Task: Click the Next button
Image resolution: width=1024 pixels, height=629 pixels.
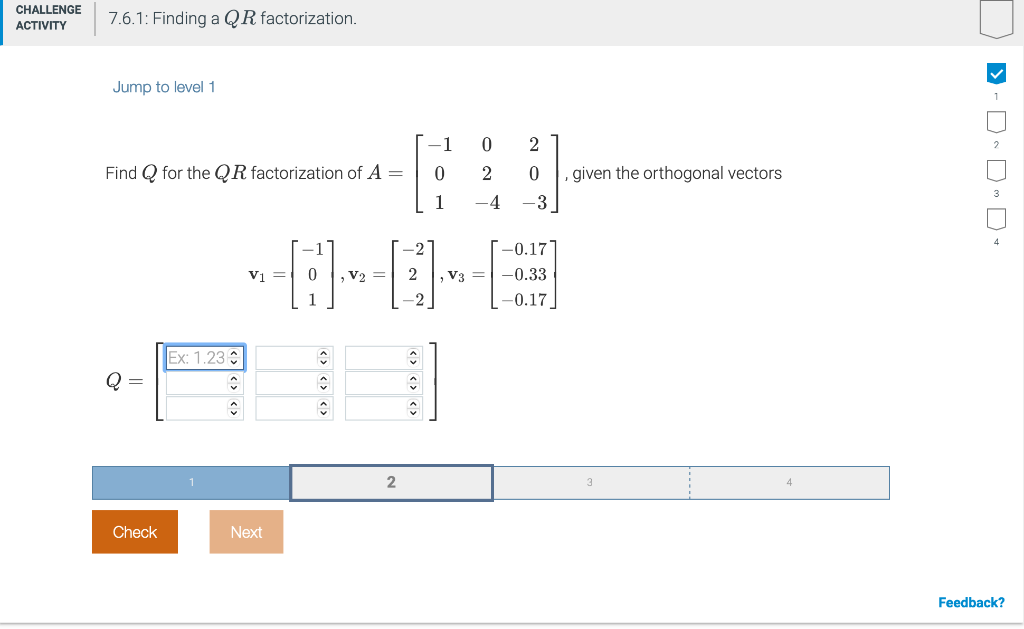Action: tap(245, 531)
